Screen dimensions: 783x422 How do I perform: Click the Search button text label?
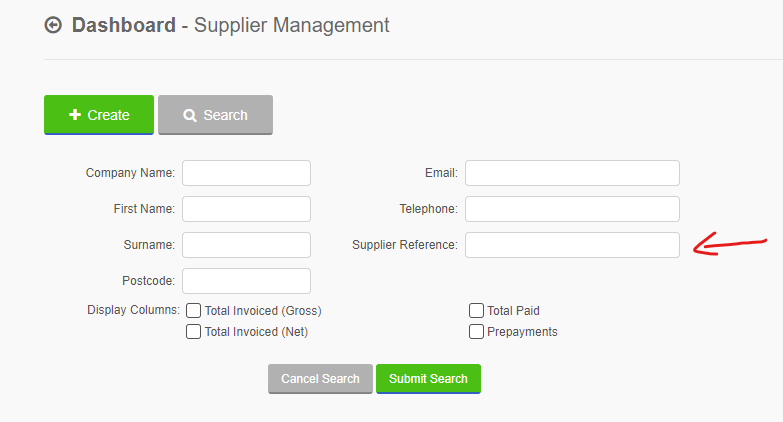(x=225, y=115)
